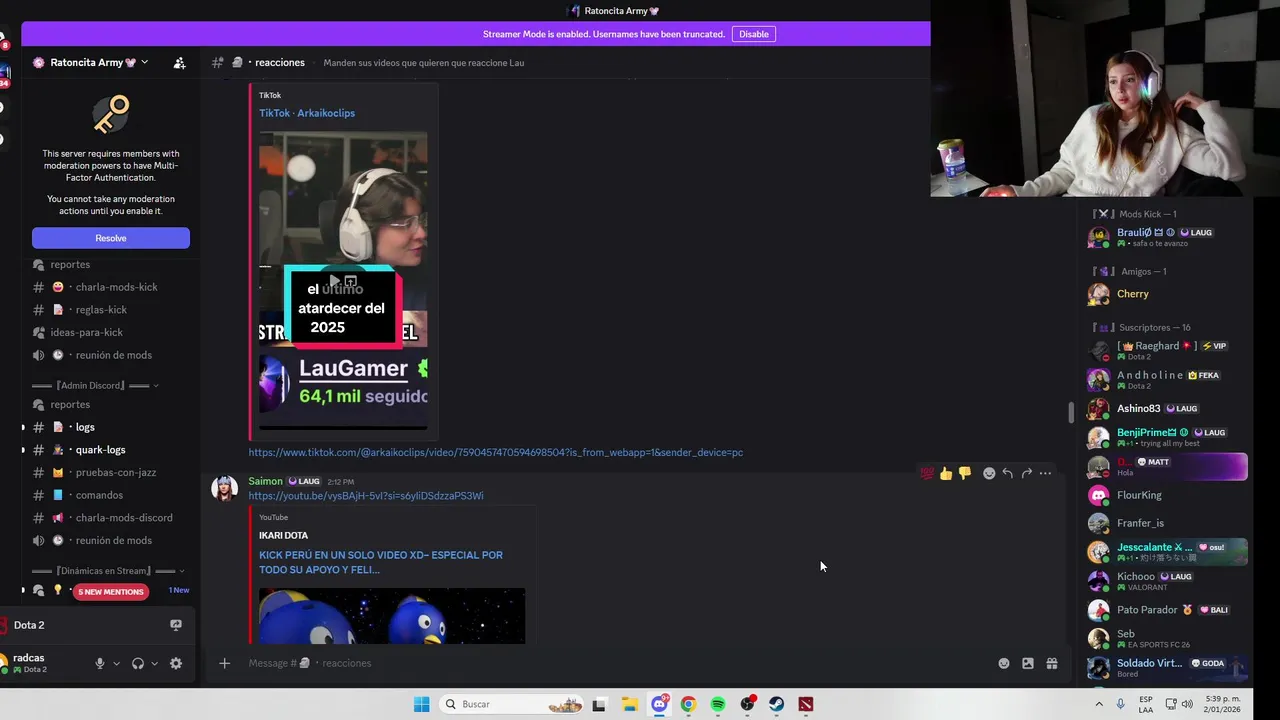Click the plus attachment button in message bar
The height and width of the screenshot is (720, 1280).
pos(224,663)
